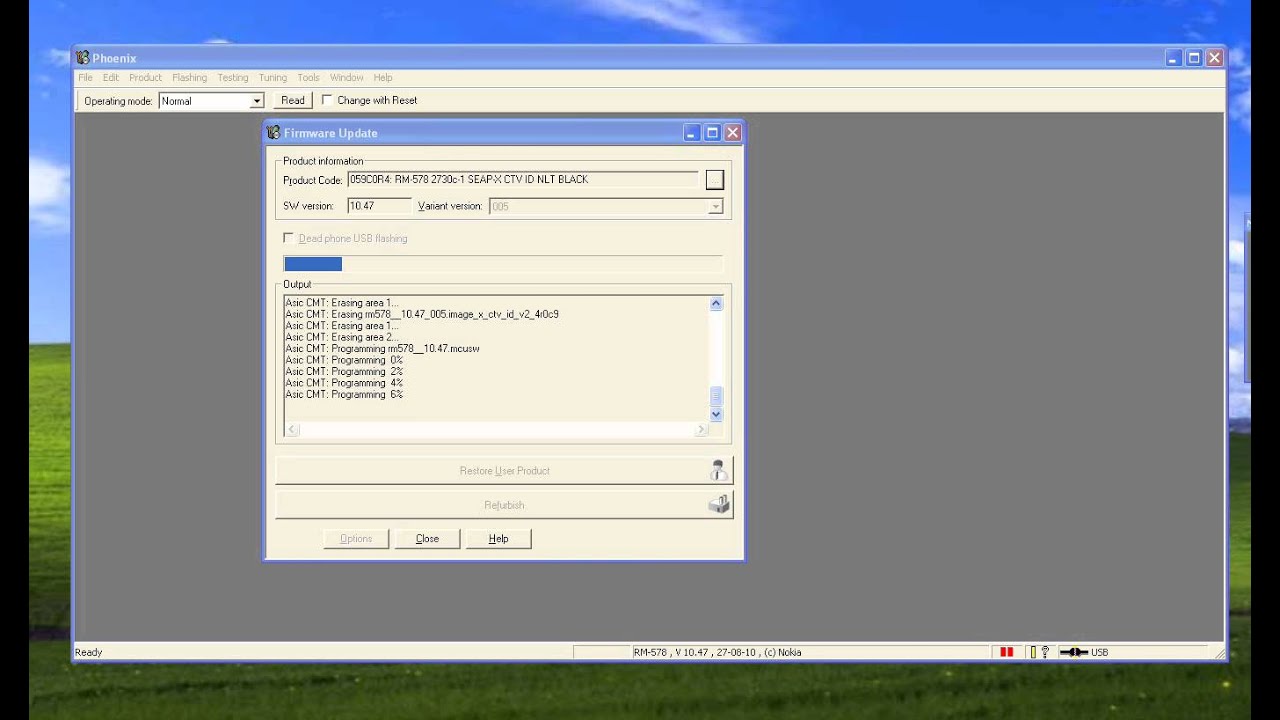This screenshot has height=720, width=1280.
Task: Click the 'Programming 6%' output line
Action: (344, 395)
